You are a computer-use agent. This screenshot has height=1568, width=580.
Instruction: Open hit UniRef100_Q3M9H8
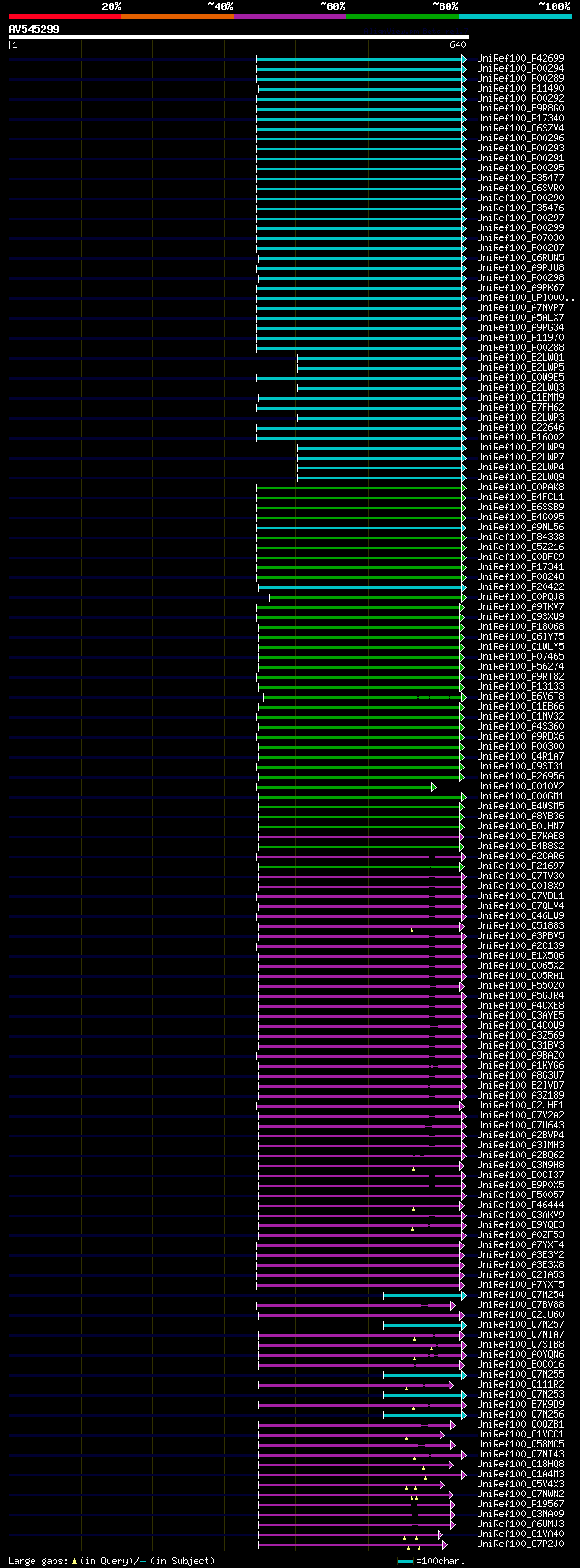tap(520, 1165)
